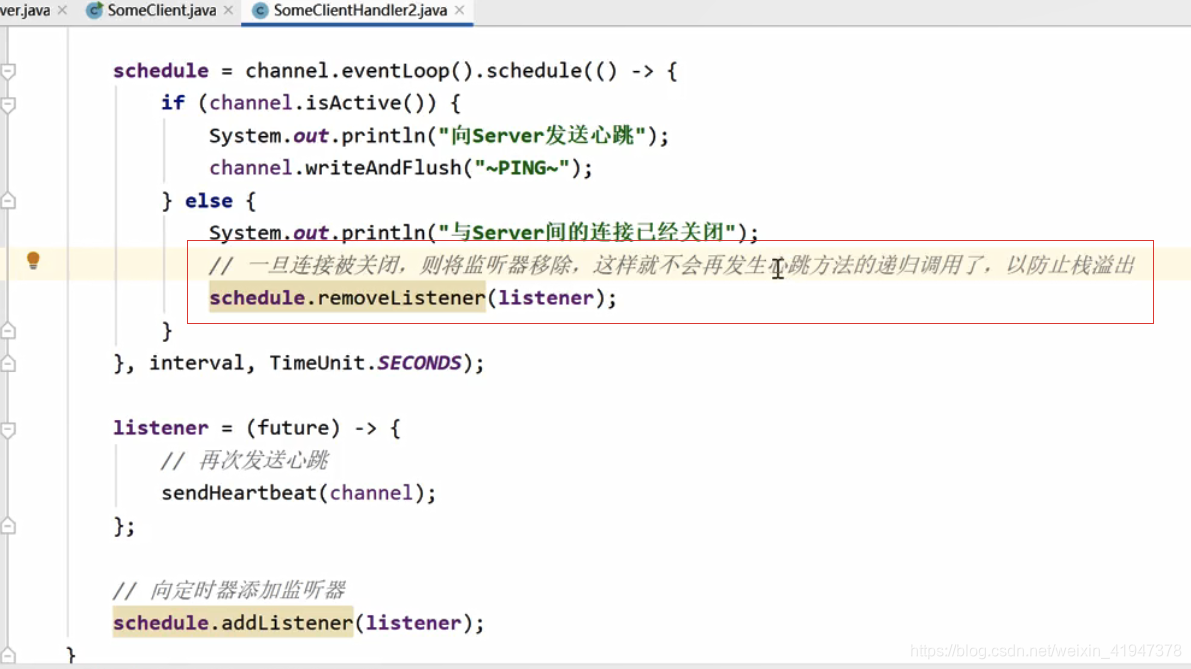Image resolution: width=1191 pixels, height=669 pixels.
Task: Click the SomeClient.java class file icon
Action: [94, 11]
